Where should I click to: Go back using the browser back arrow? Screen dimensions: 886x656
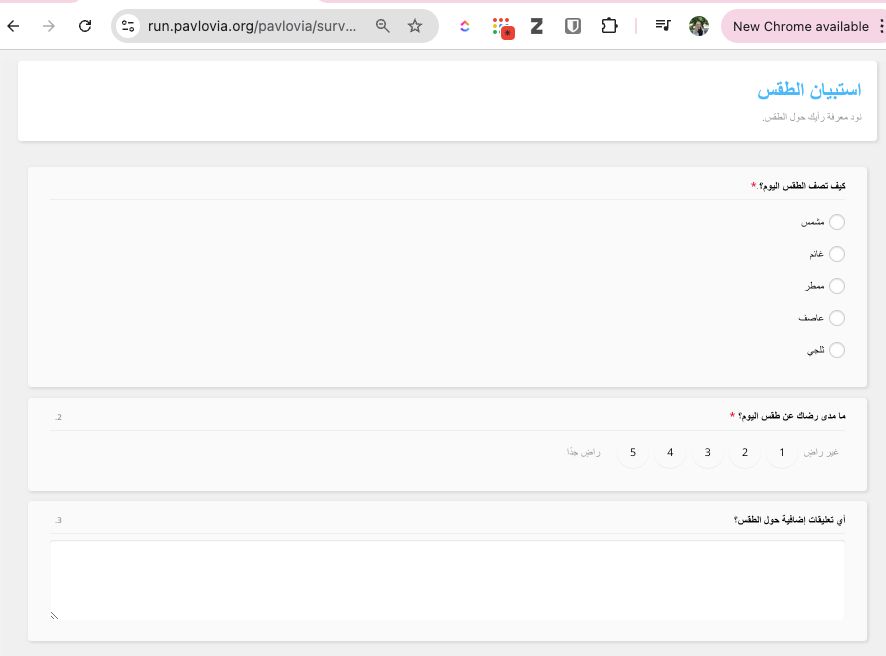pyautogui.click(x=14, y=26)
